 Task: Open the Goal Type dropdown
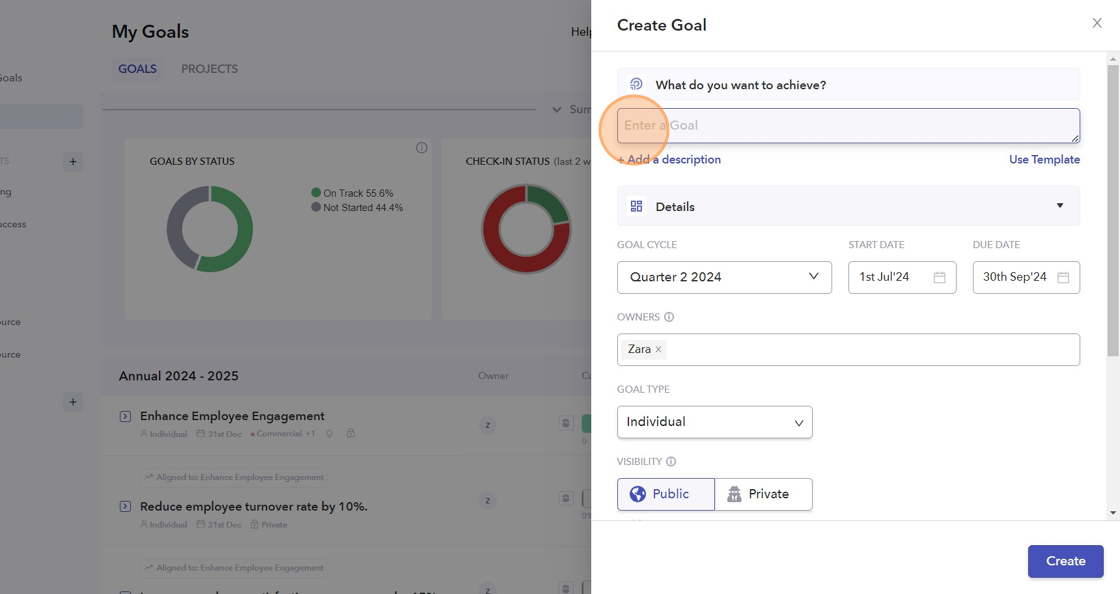(x=714, y=422)
